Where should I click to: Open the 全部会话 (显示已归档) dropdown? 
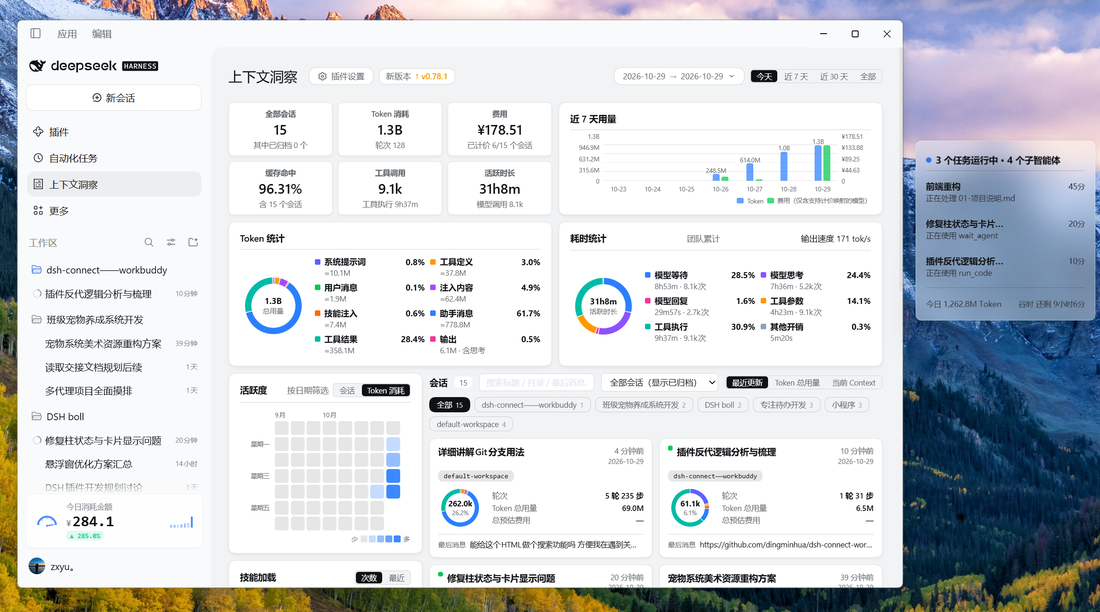point(659,382)
